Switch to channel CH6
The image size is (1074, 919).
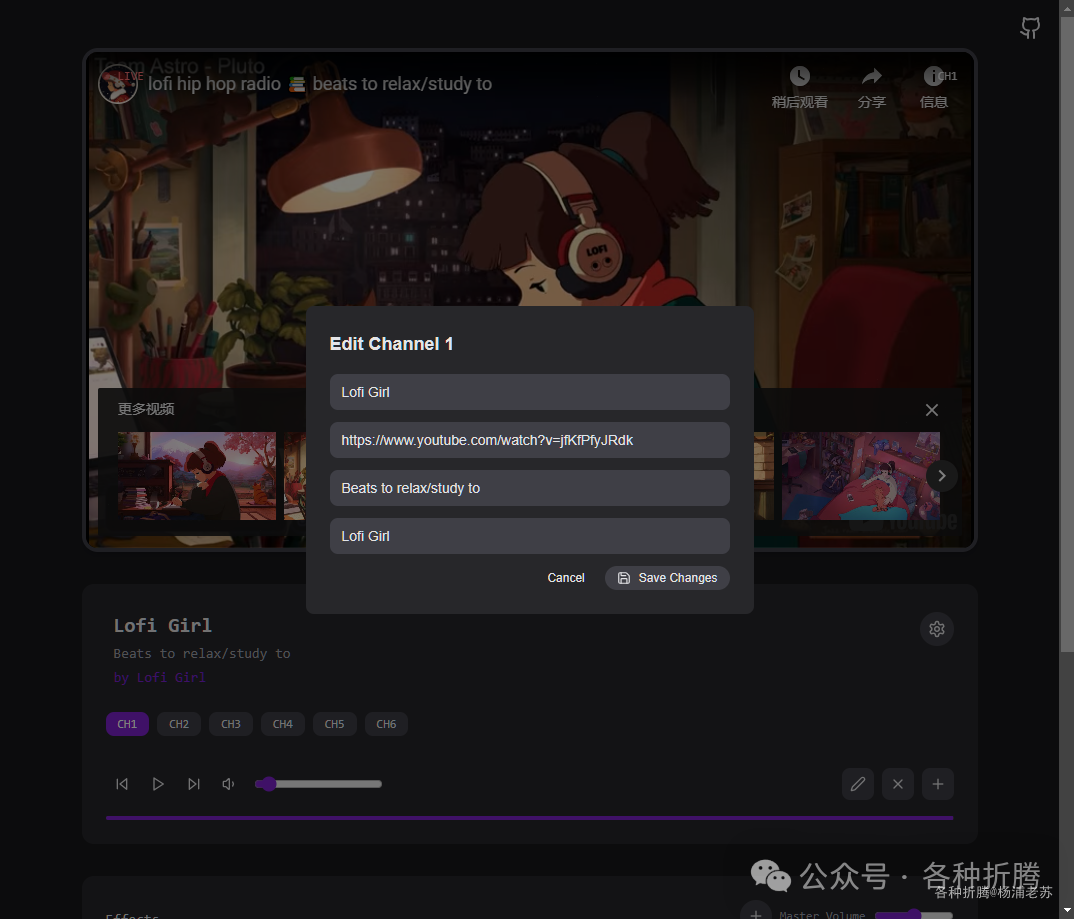386,724
